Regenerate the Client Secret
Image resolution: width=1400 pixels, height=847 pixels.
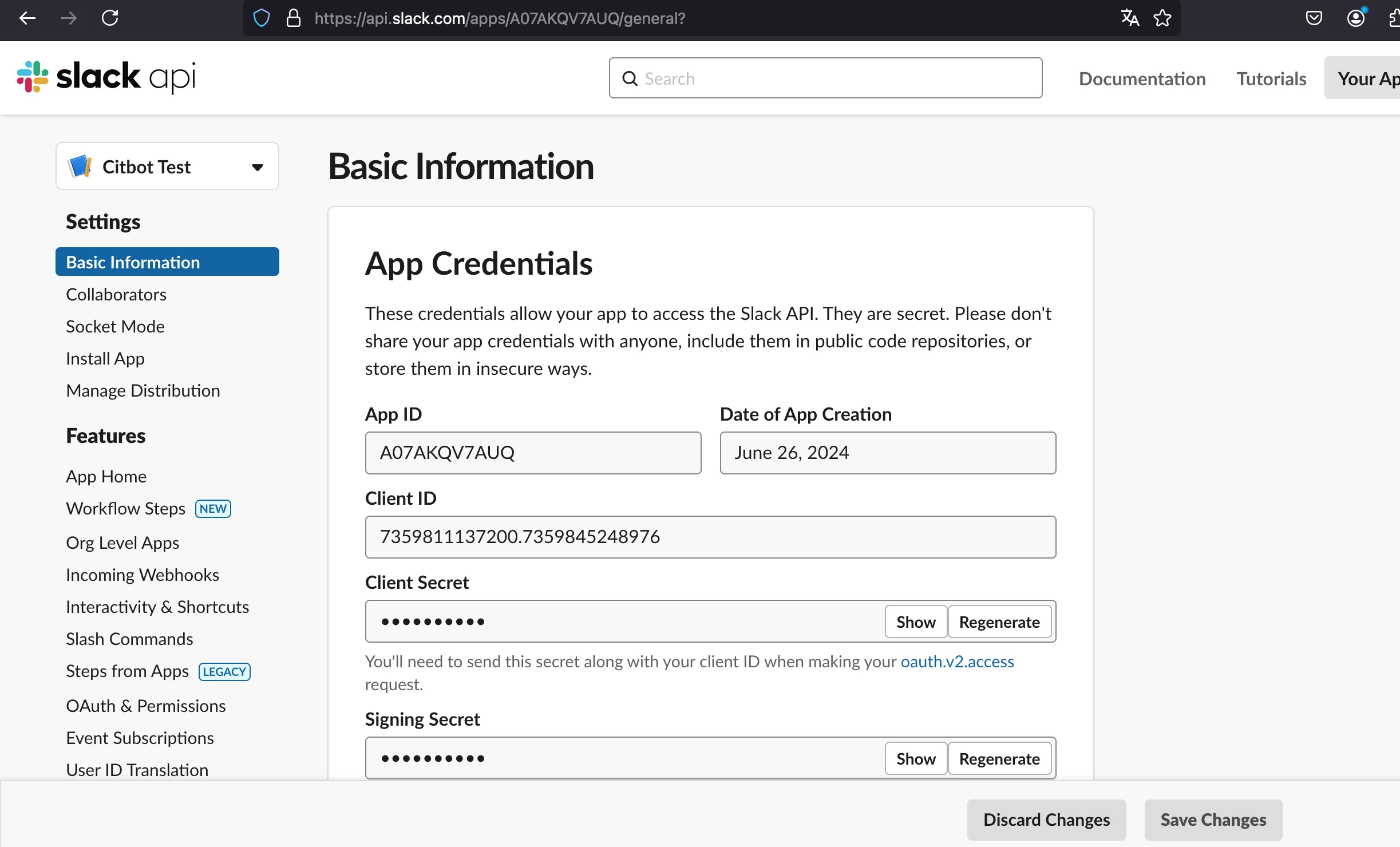click(x=999, y=622)
